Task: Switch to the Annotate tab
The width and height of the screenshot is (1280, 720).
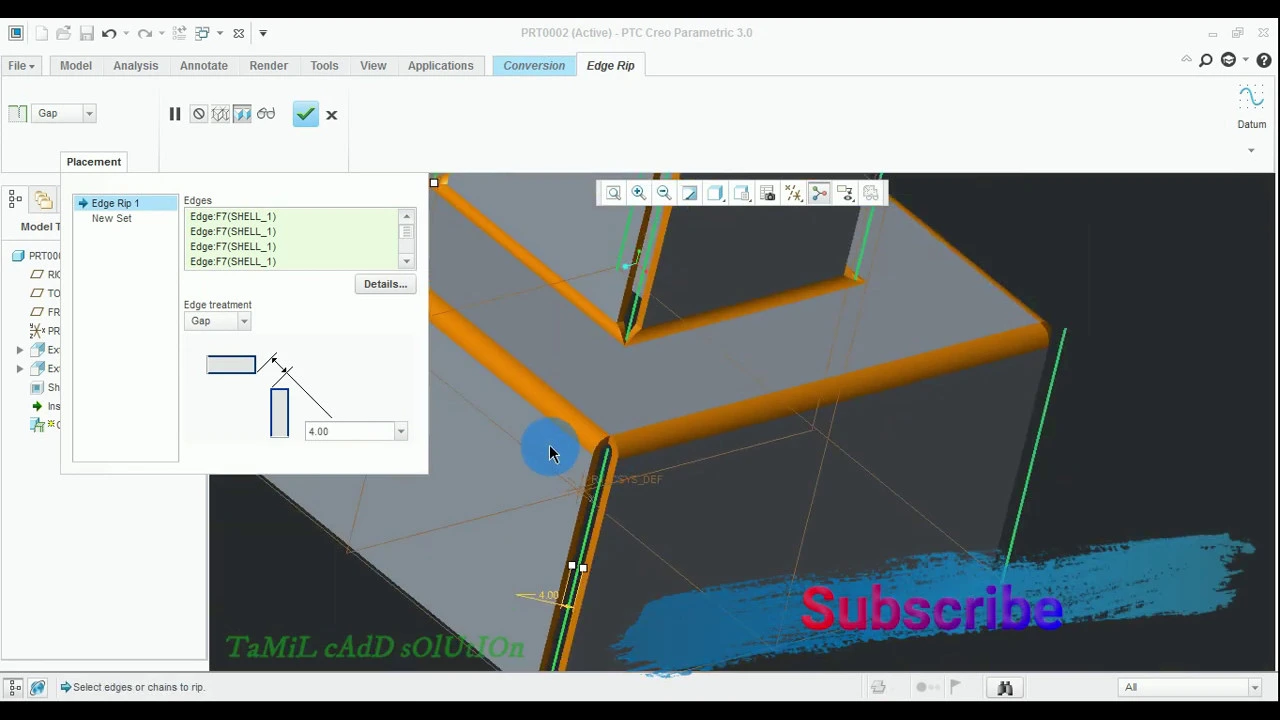Action: tap(203, 66)
